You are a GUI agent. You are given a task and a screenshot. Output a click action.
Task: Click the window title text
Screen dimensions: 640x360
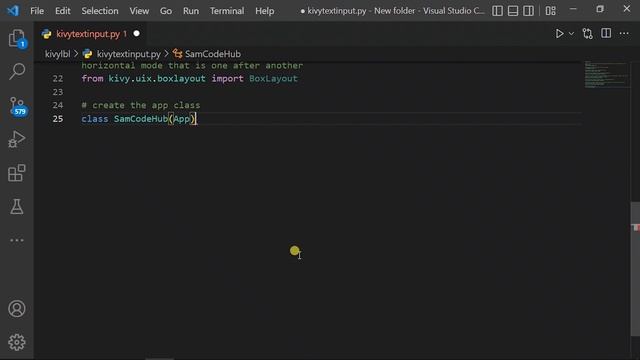(392, 11)
